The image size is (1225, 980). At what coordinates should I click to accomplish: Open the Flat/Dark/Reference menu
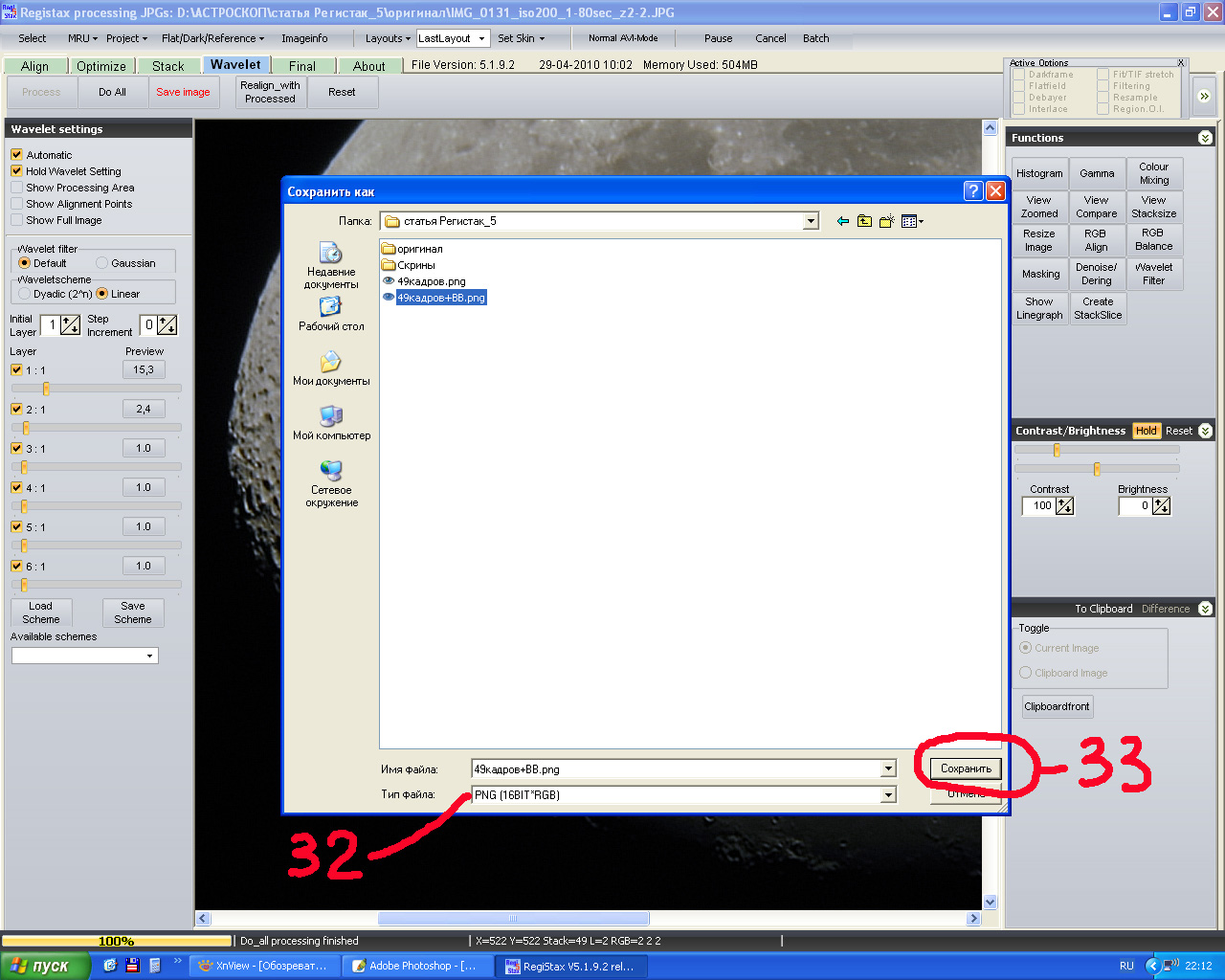212,38
